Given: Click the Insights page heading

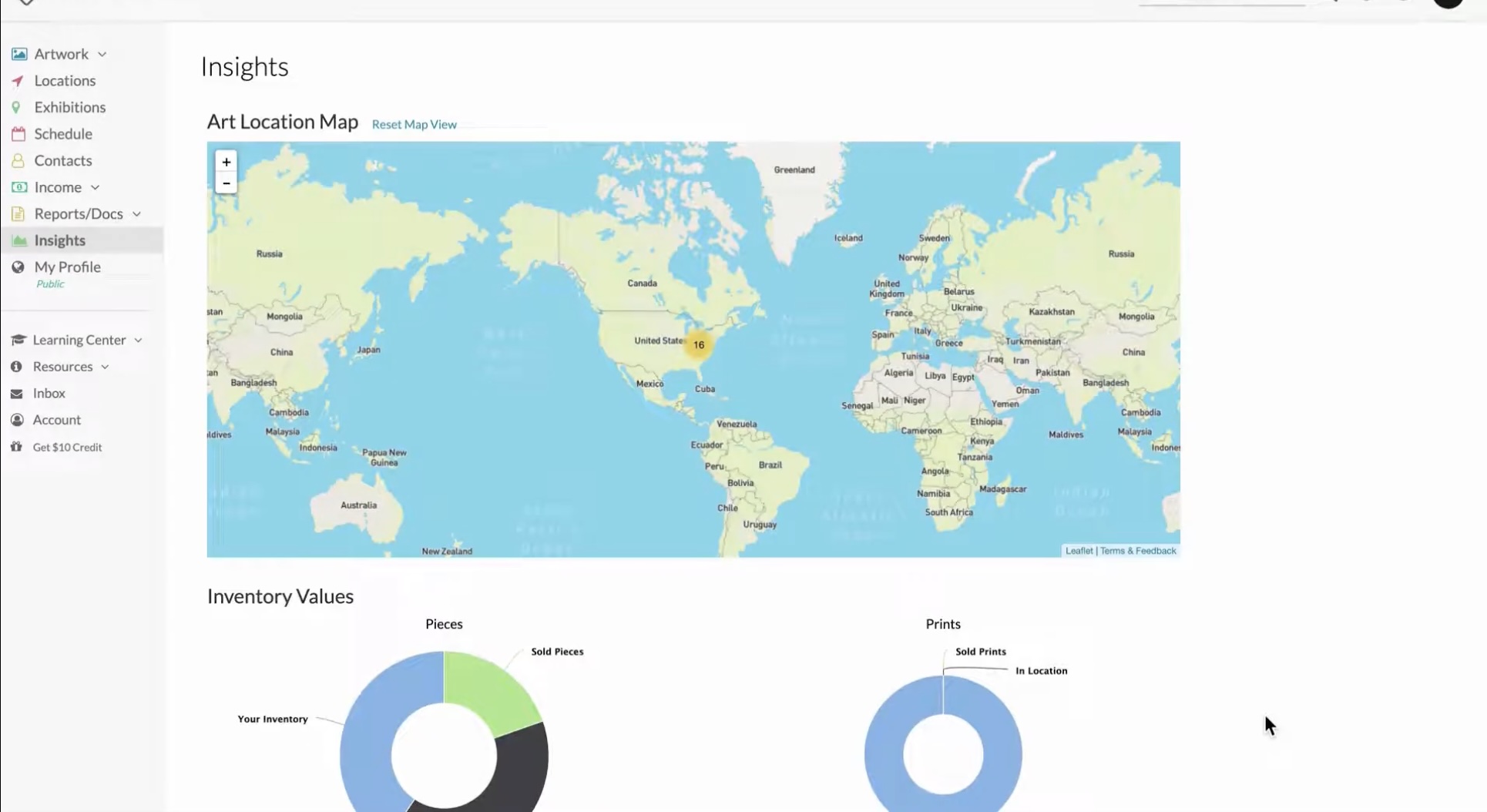Looking at the screenshot, I should (x=244, y=67).
